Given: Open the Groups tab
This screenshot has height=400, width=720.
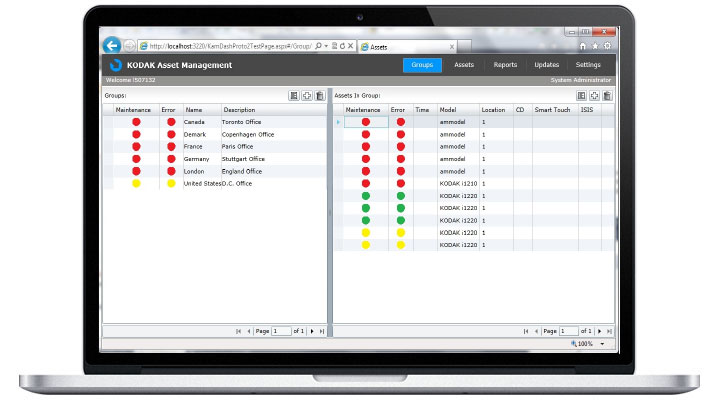Looking at the screenshot, I should [x=422, y=65].
